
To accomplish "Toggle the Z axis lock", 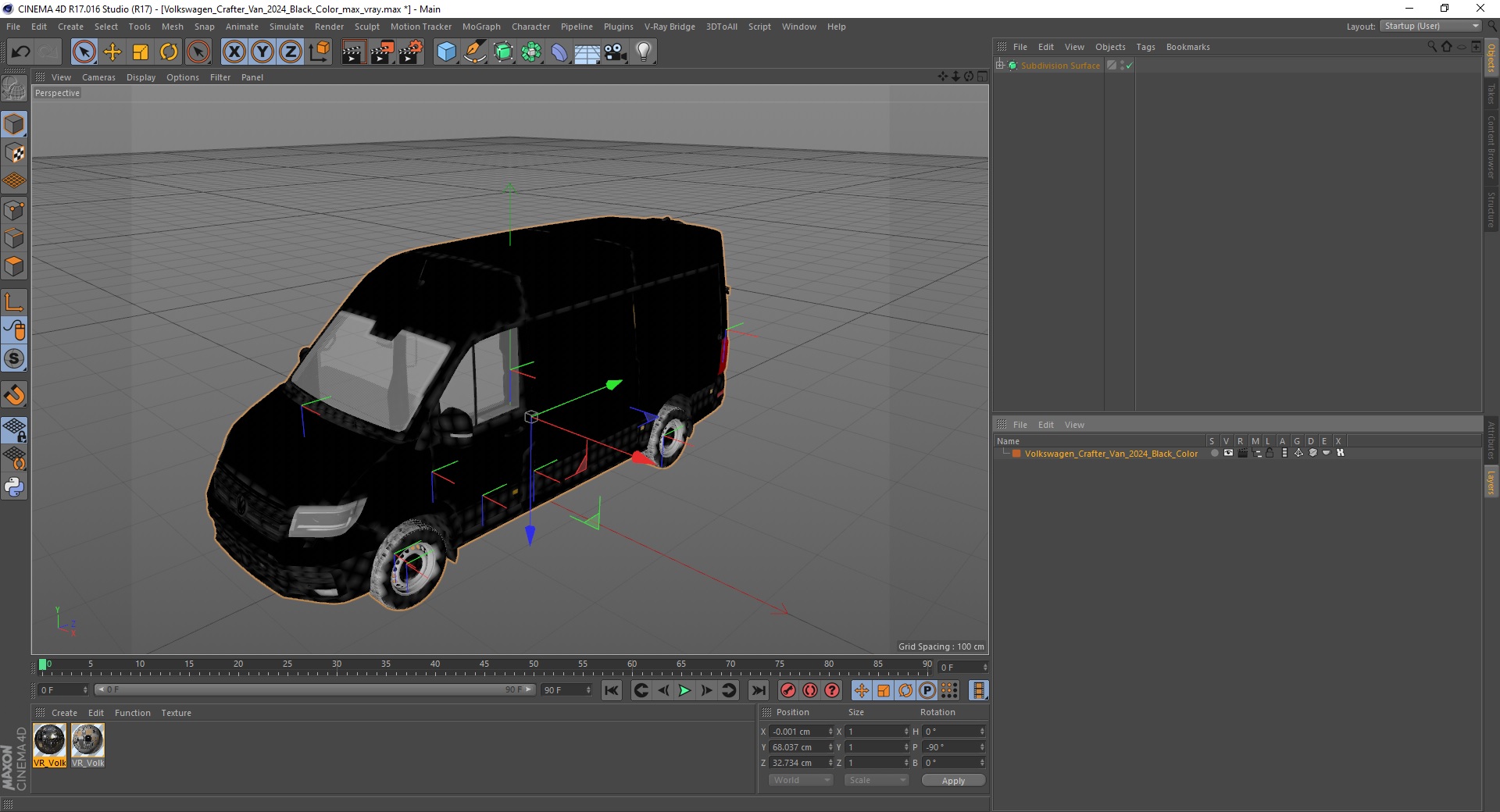I will point(291,52).
